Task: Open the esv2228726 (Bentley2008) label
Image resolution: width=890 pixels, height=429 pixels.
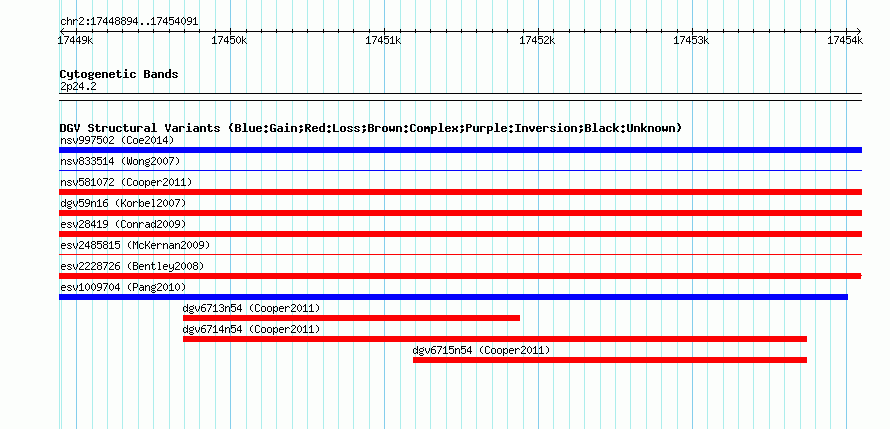Action: pos(132,266)
